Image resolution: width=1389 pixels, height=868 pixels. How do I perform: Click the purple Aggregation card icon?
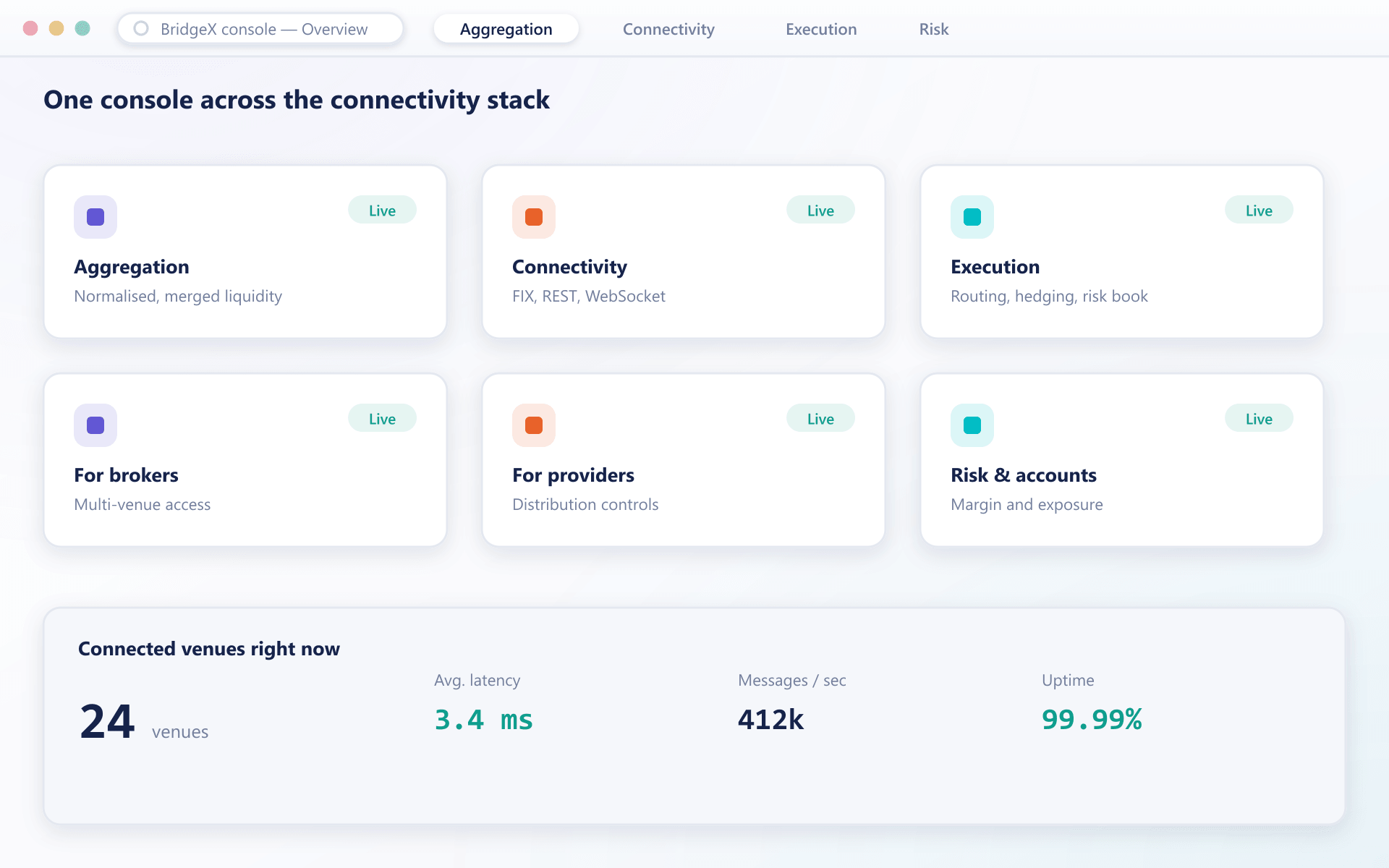pyautogui.click(x=95, y=217)
